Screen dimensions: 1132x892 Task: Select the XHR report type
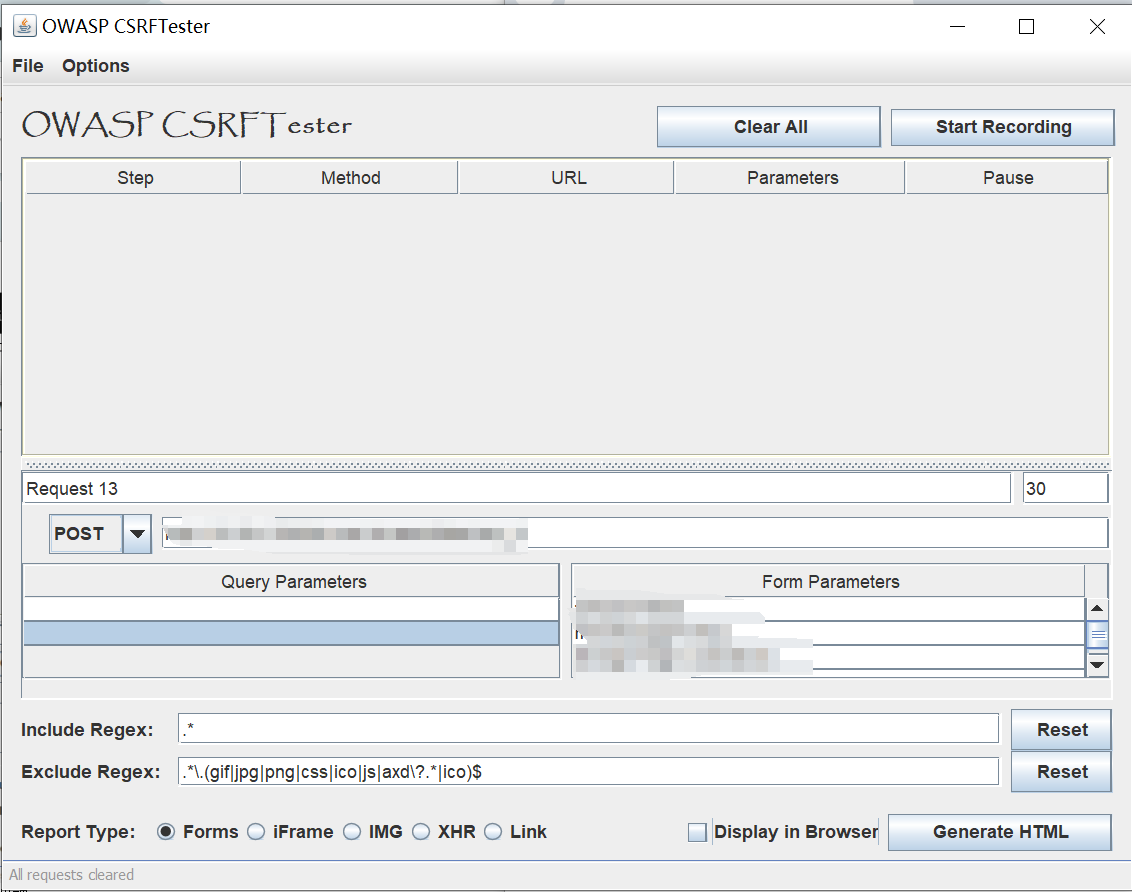(x=421, y=832)
